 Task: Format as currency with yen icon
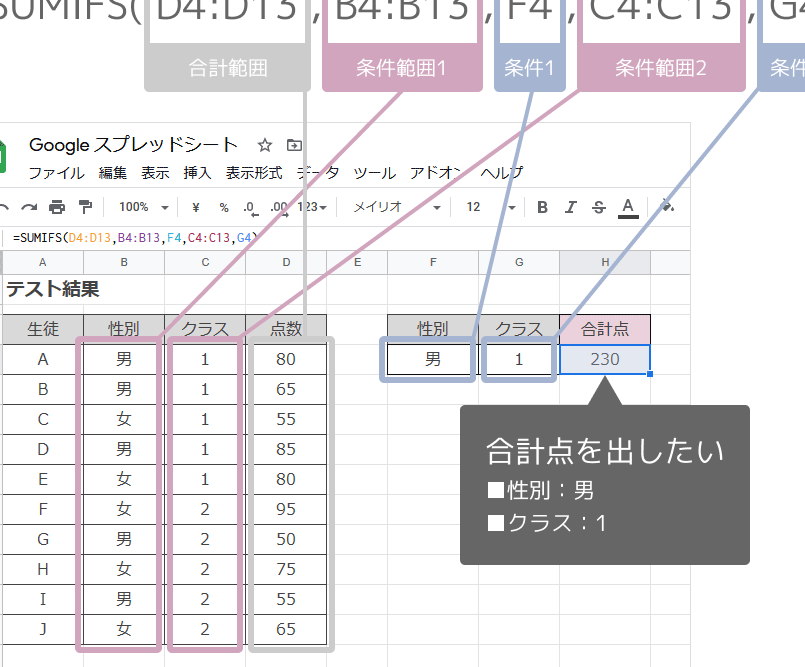(196, 207)
